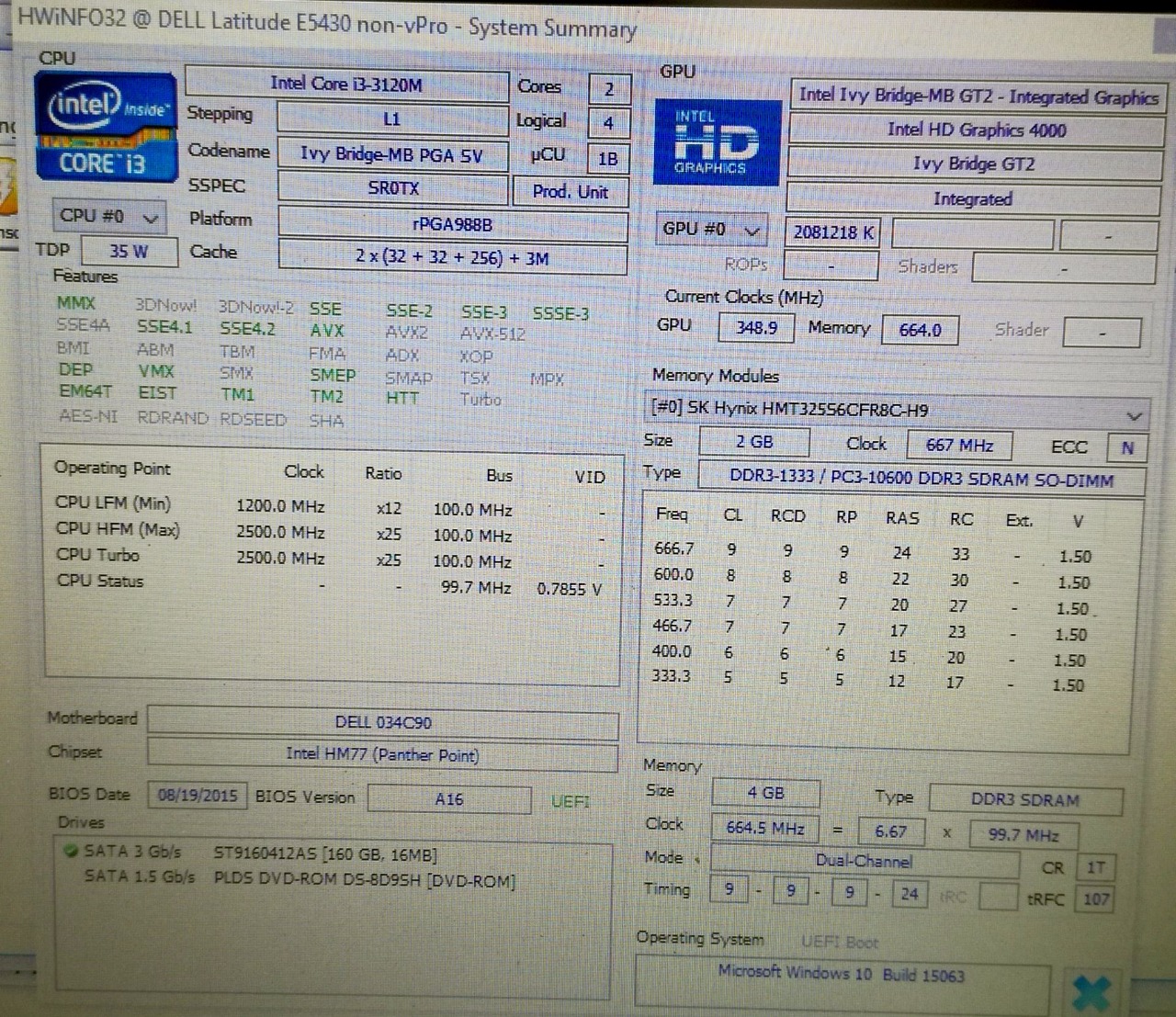Viewport: 1176px width, 1017px height.
Task: Click the TDP 35 W field
Action: [x=129, y=251]
